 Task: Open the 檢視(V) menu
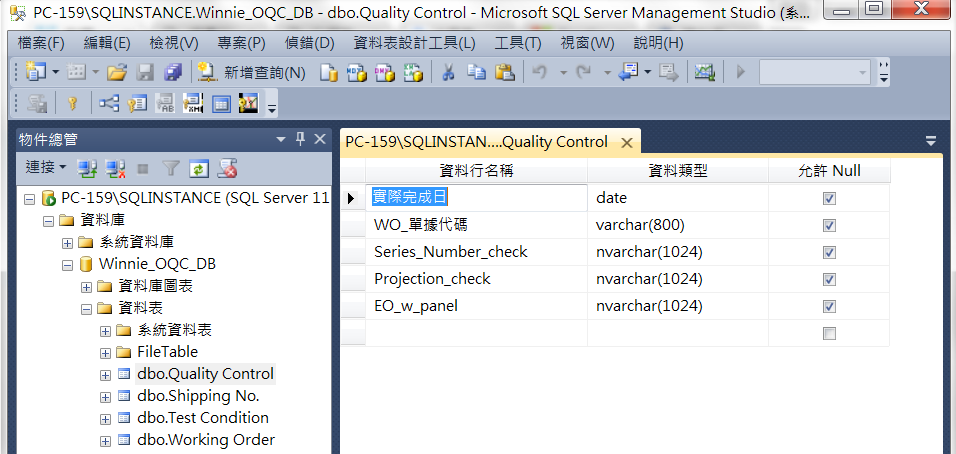(x=174, y=43)
